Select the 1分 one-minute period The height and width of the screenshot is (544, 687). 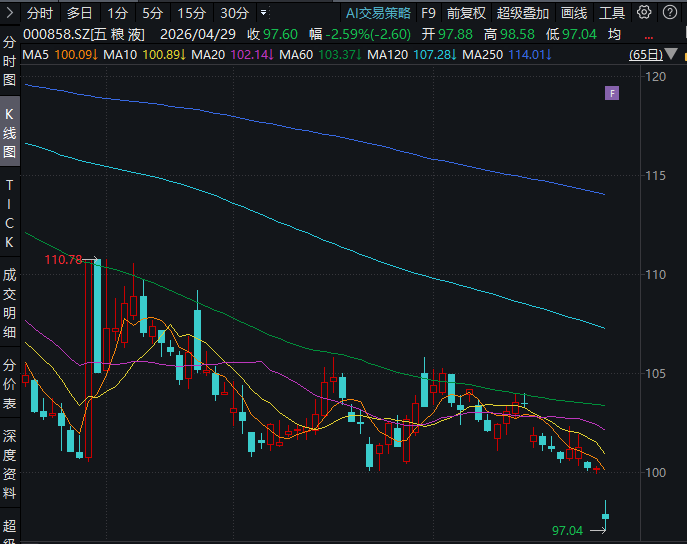117,13
